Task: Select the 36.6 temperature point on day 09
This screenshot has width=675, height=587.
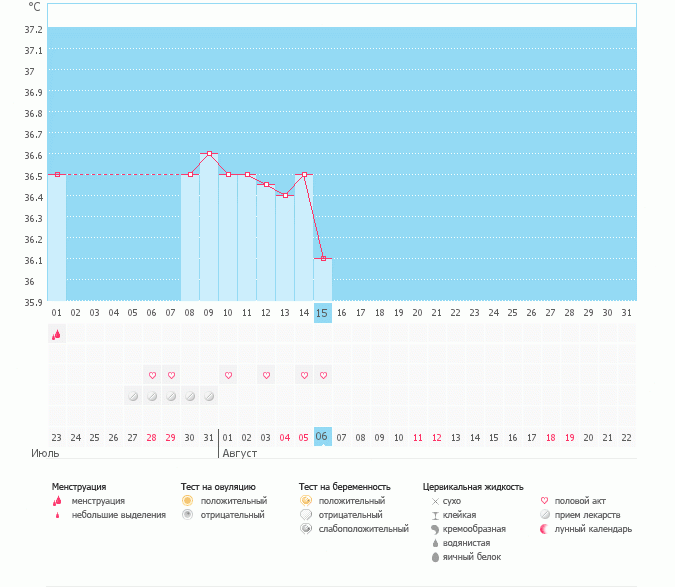Action: click(x=209, y=154)
